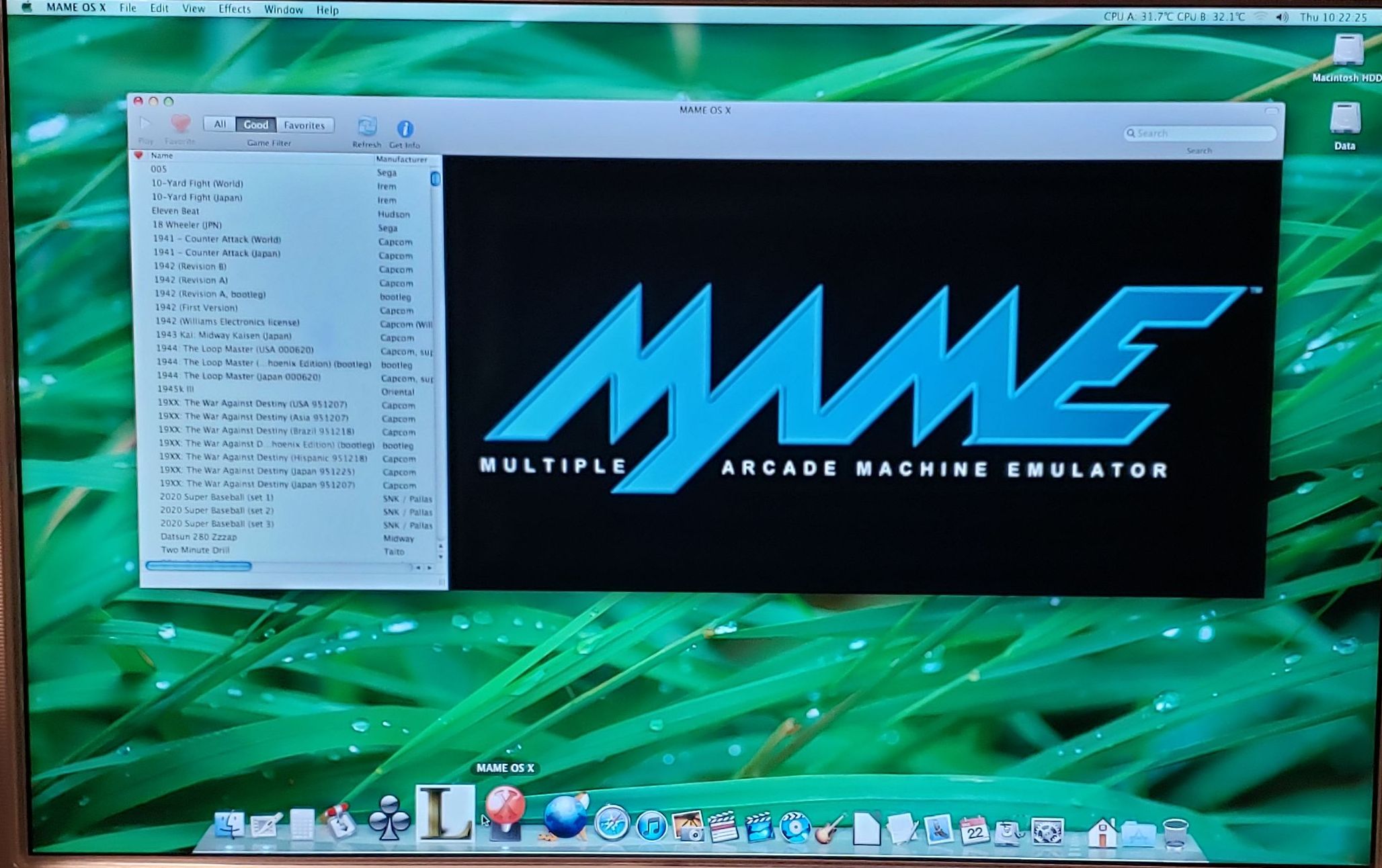Click the menu bar clock

coord(1334,17)
